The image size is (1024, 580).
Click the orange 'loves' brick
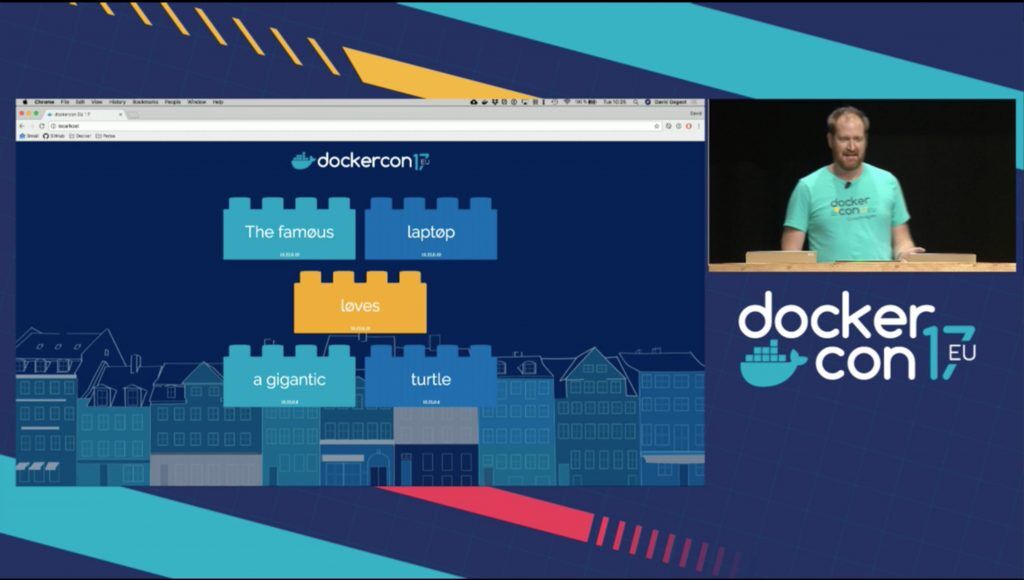coord(360,302)
